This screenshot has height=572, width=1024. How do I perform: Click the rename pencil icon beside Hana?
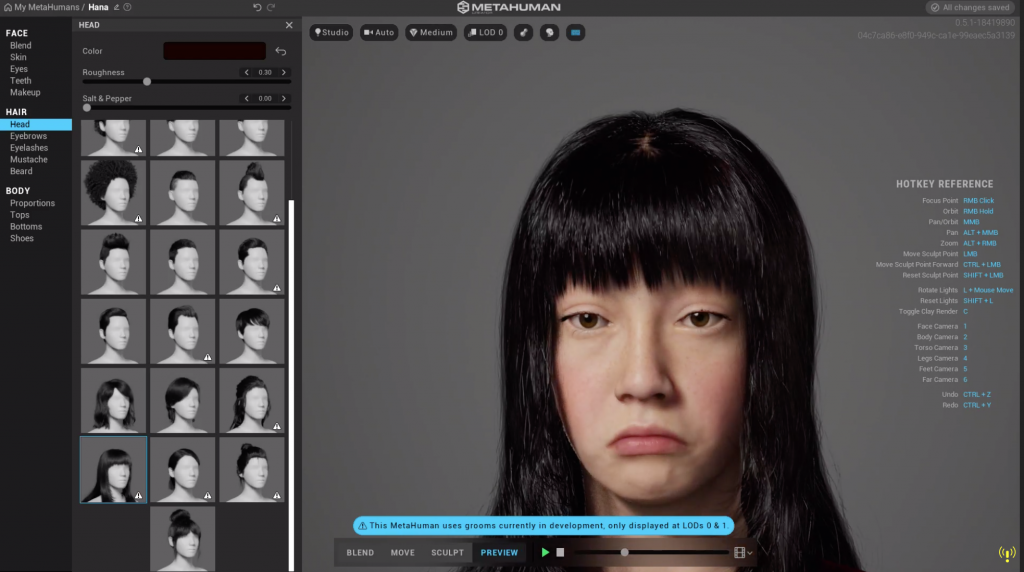[116, 7]
